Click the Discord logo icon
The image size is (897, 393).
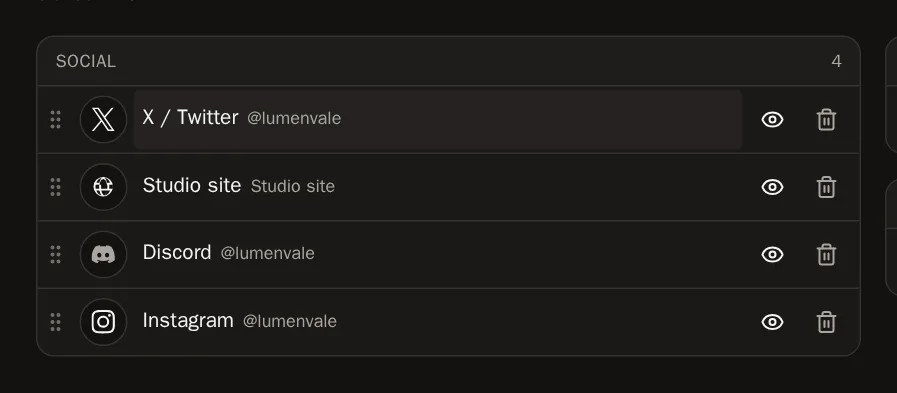tap(103, 255)
